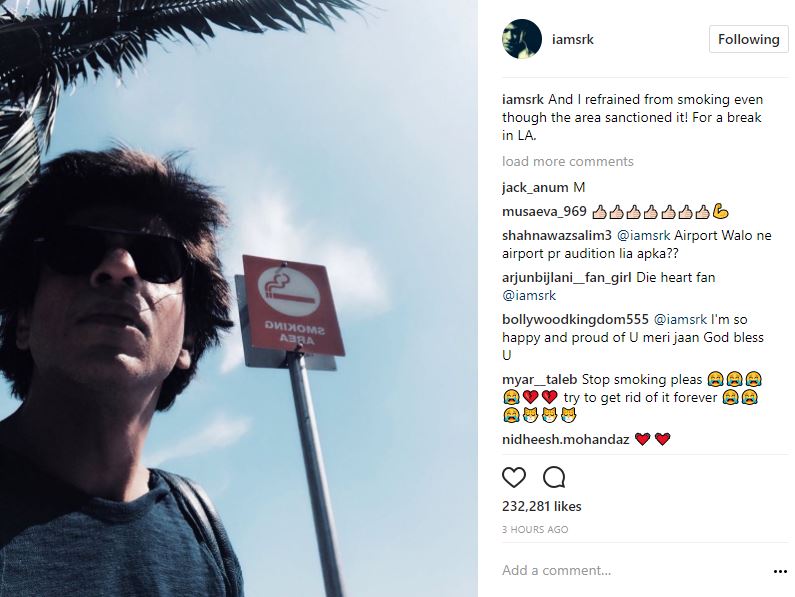
Task: Open the three-dot more options menu
Action: coord(780,571)
